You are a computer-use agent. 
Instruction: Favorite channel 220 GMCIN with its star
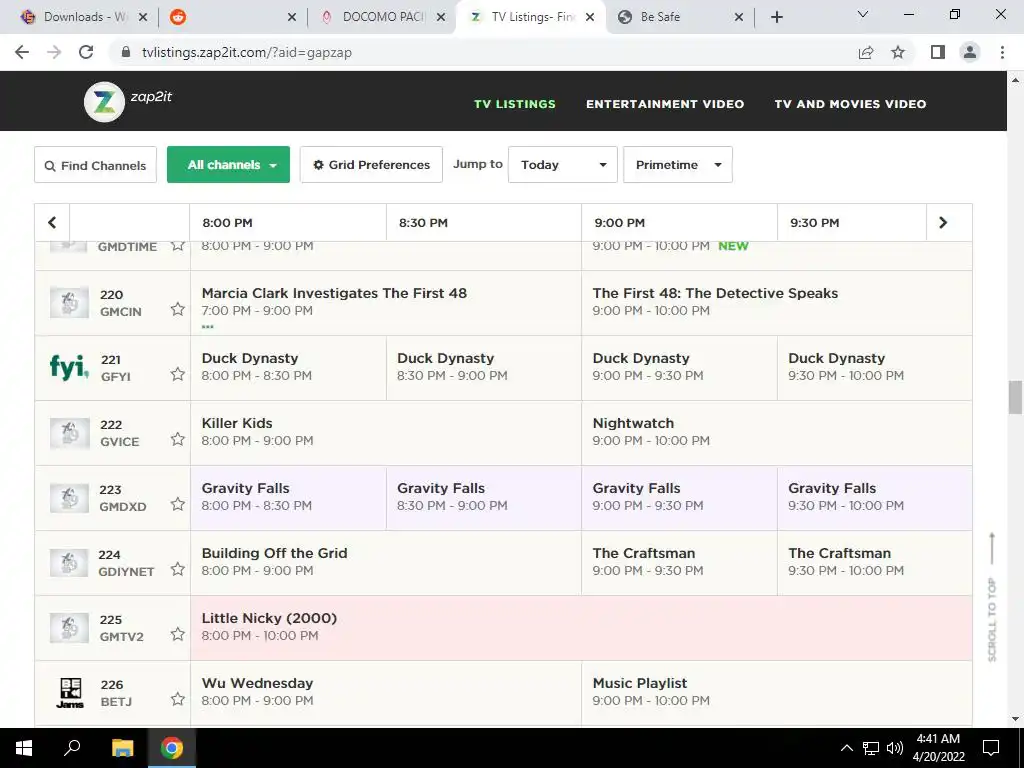pyautogui.click(x=178, y=309)
